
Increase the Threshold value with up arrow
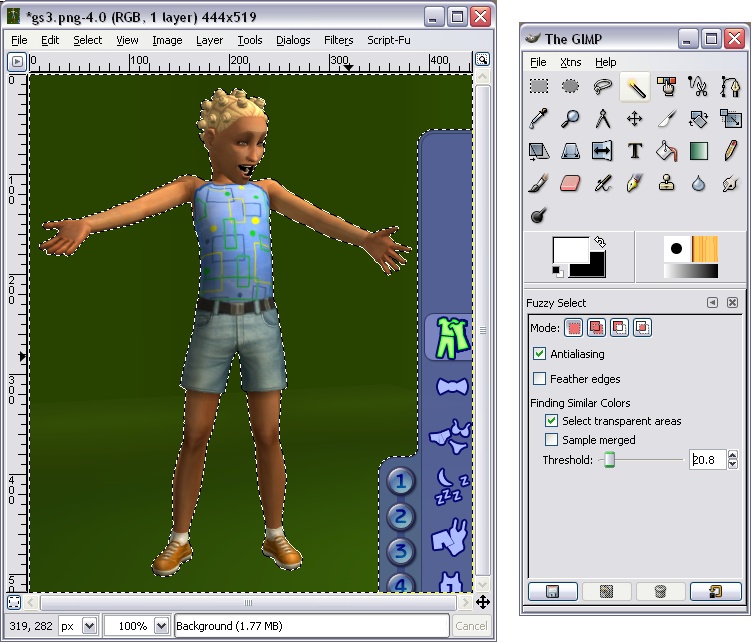(732, 455)
